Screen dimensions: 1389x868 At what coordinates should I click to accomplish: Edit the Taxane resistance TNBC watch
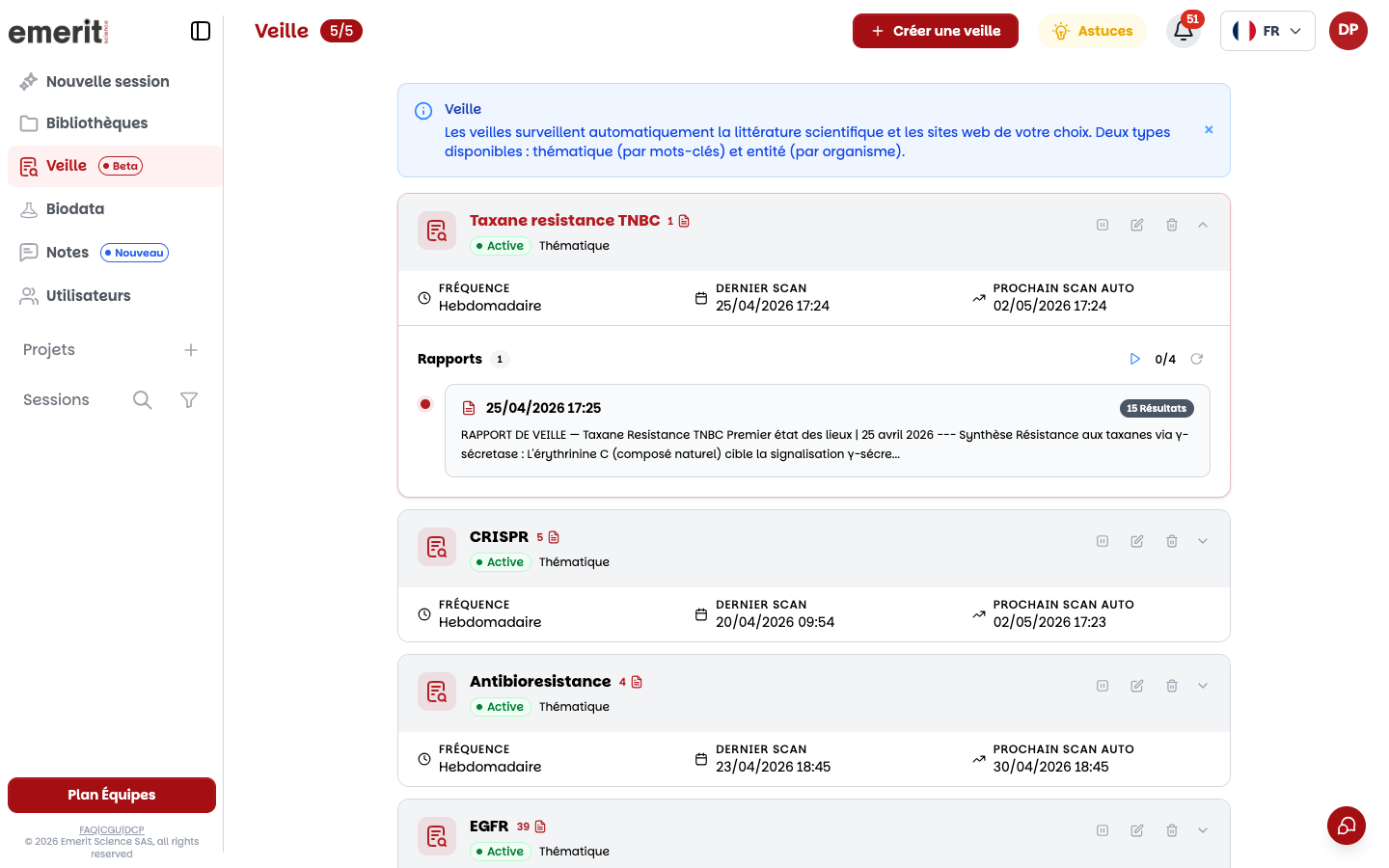[x=1137, y=225]
